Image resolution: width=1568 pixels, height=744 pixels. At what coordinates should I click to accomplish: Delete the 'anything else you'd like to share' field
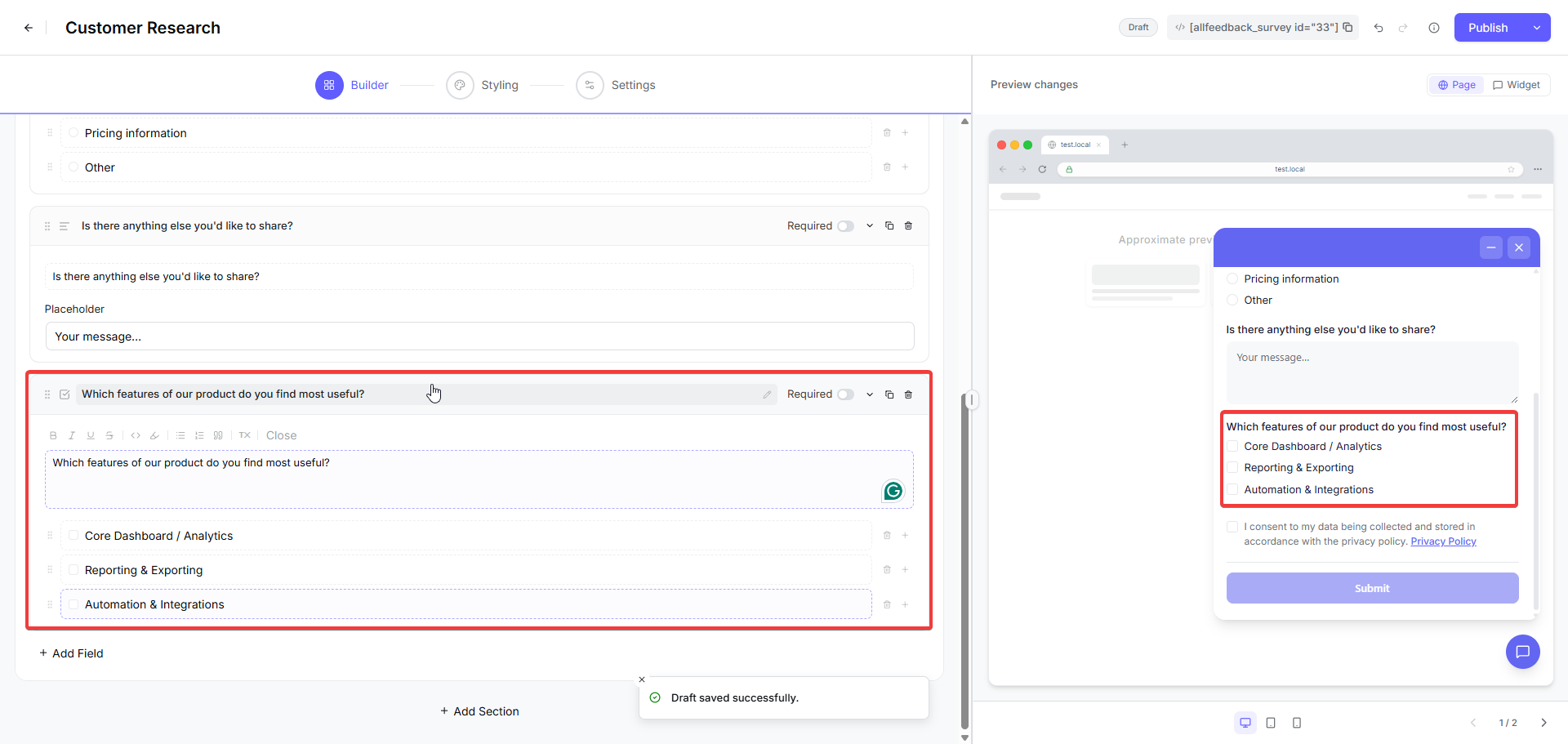tap(908, 226)
